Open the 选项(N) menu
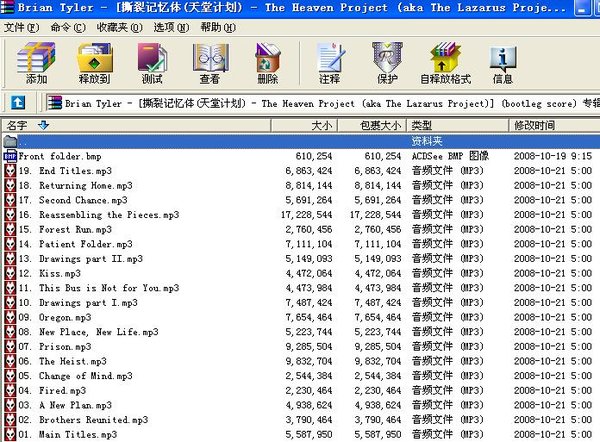This screenshot has width=600, height=442. (171, 28)
